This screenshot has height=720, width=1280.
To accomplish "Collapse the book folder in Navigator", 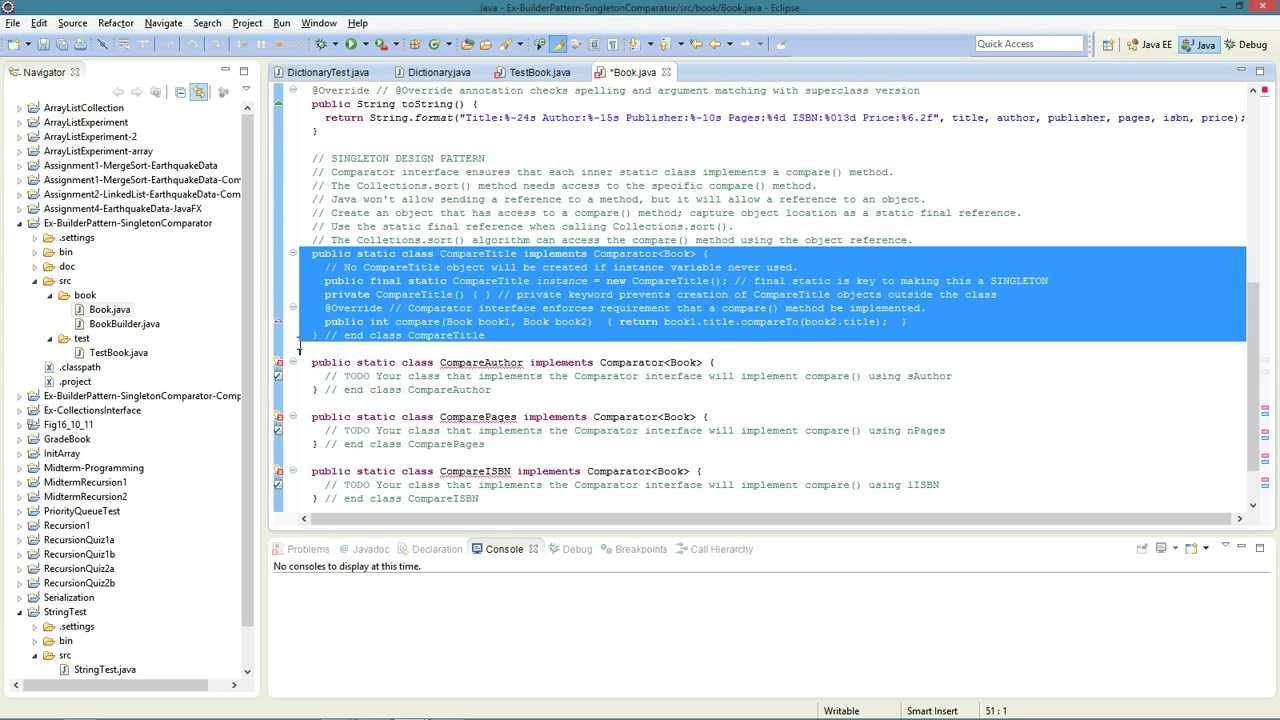I will (51, 295).
